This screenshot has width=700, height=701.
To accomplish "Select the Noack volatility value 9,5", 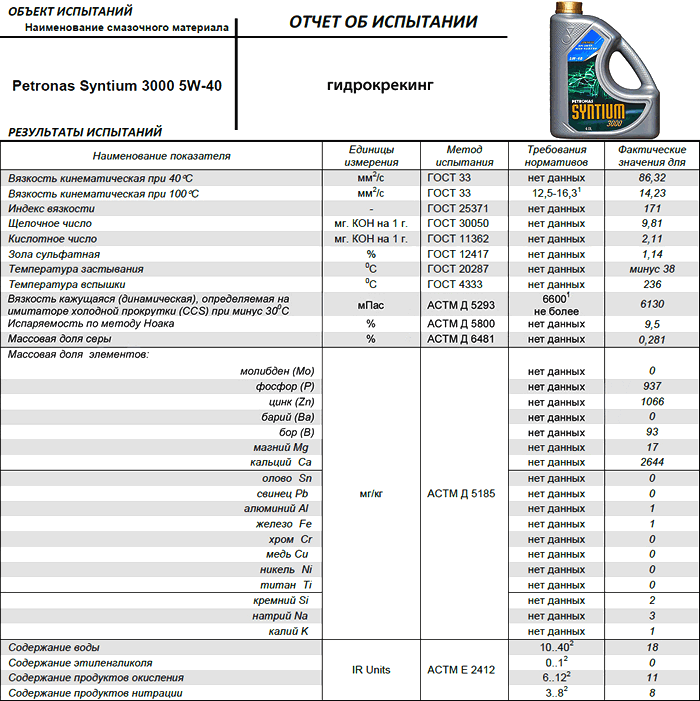I will (x=652, y=324).
